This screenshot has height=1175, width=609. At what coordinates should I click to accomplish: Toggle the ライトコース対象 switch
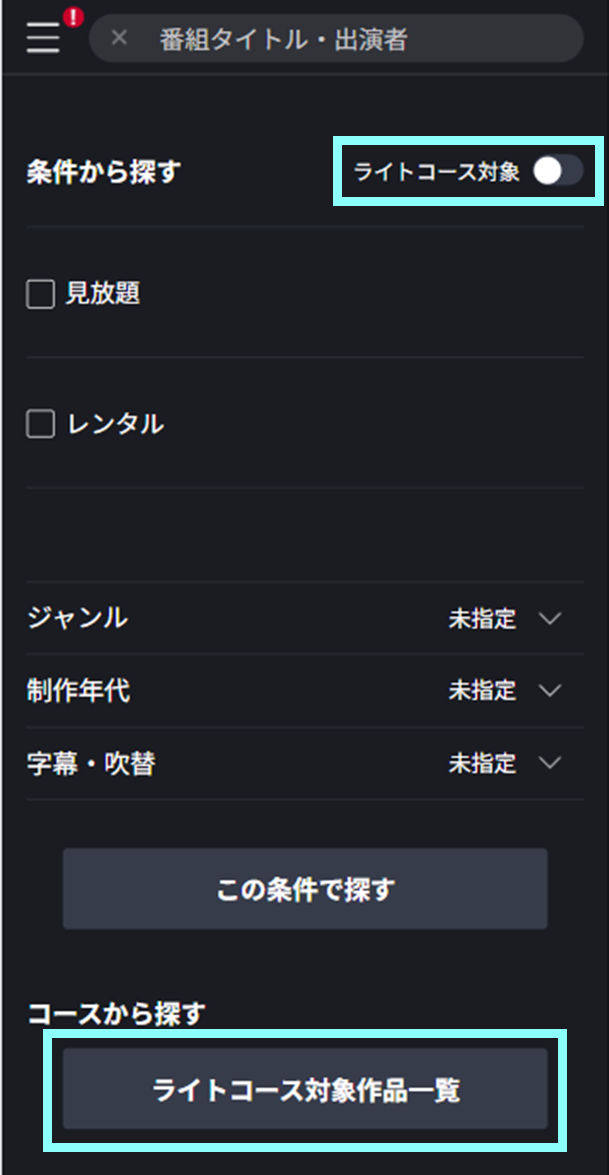point(557,172)
